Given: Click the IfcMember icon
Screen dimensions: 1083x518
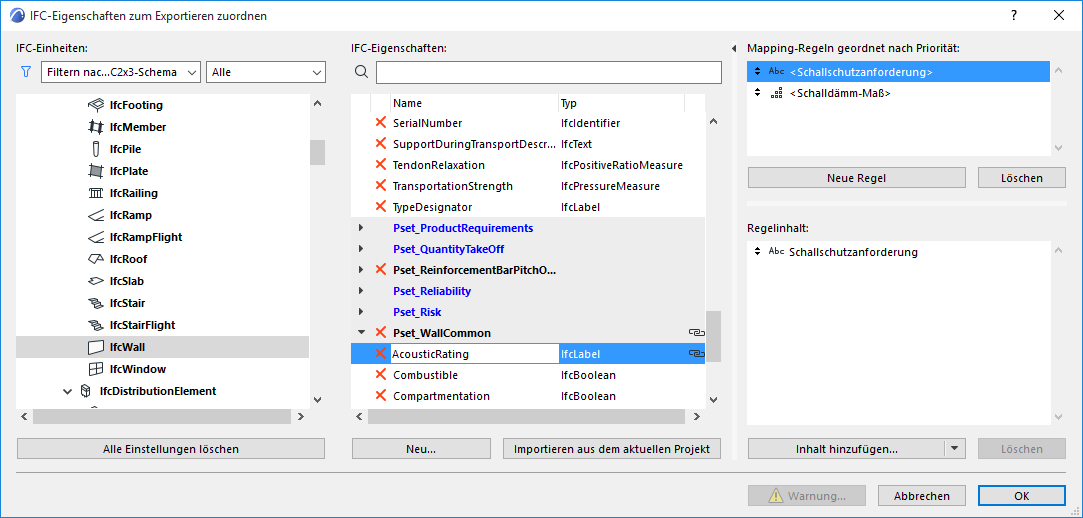Looking at the screenshot, I should (x=95, y=127).
